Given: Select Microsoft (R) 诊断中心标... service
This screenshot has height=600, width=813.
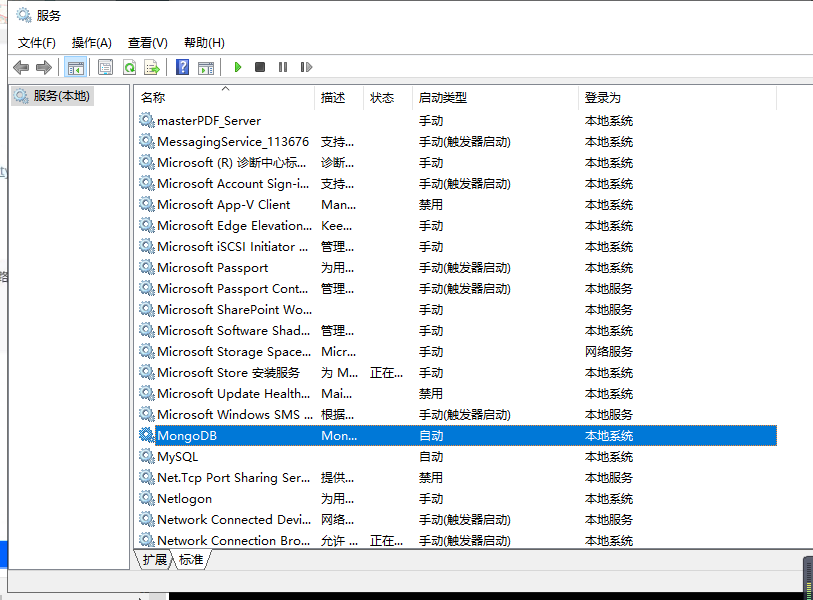Looking at the screenshot, I should [232, 163].
